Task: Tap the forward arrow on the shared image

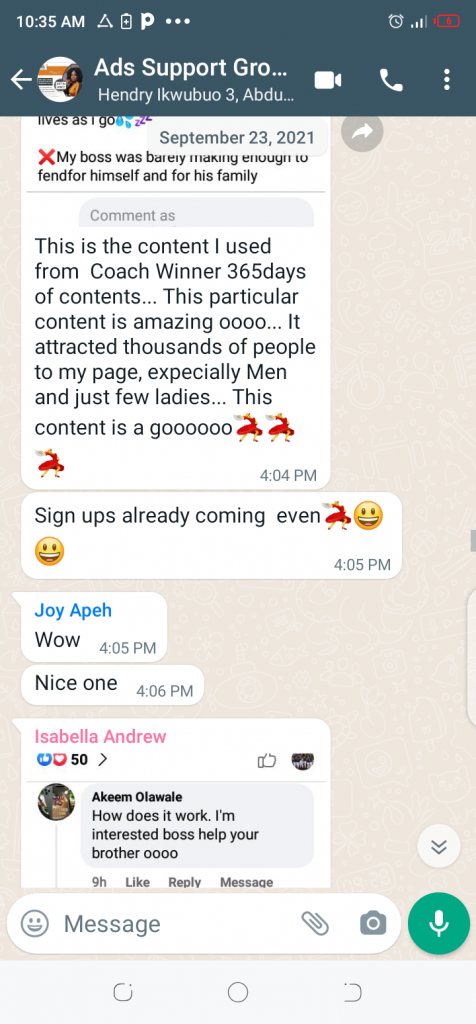Action: point(362,132)
